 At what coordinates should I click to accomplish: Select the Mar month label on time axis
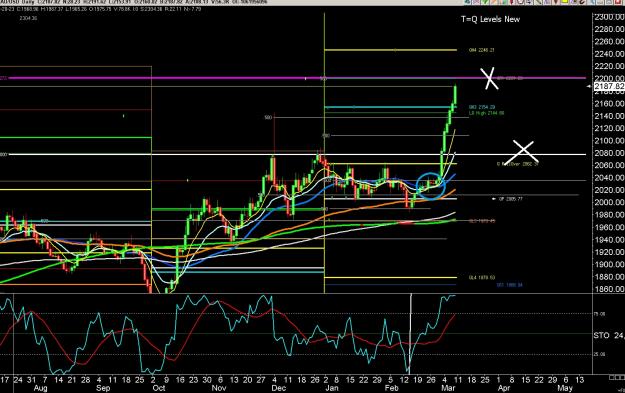[x=449, y=388]
